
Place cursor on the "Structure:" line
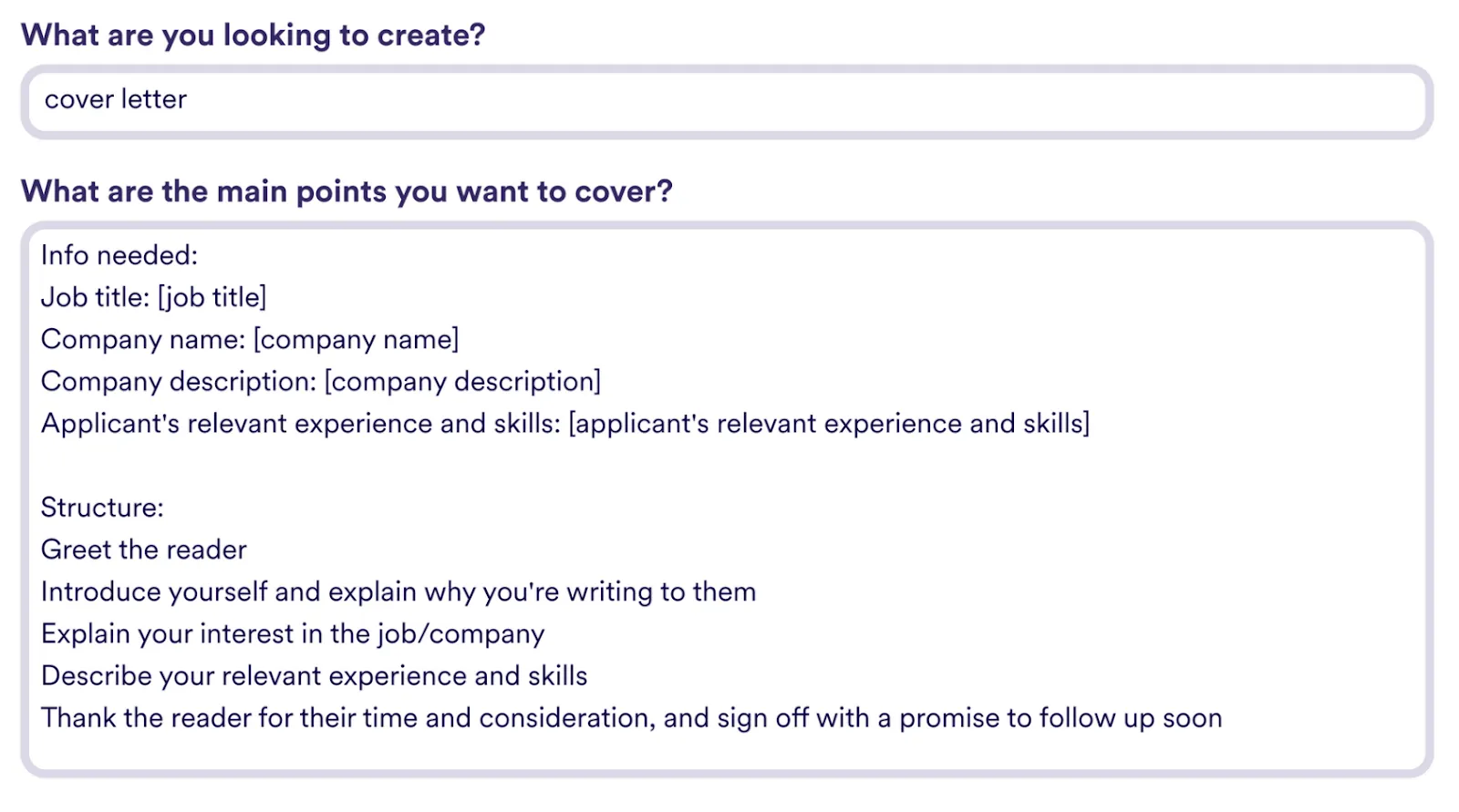(102, 508)
